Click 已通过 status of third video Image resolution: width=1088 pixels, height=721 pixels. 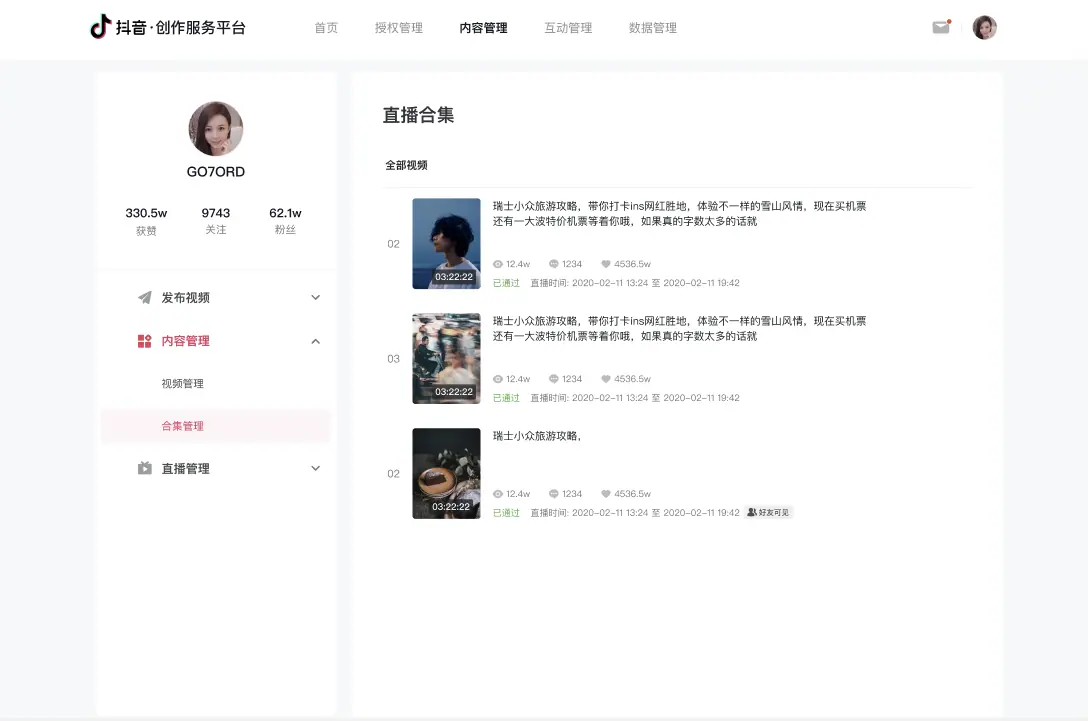(x=506, y=513)
